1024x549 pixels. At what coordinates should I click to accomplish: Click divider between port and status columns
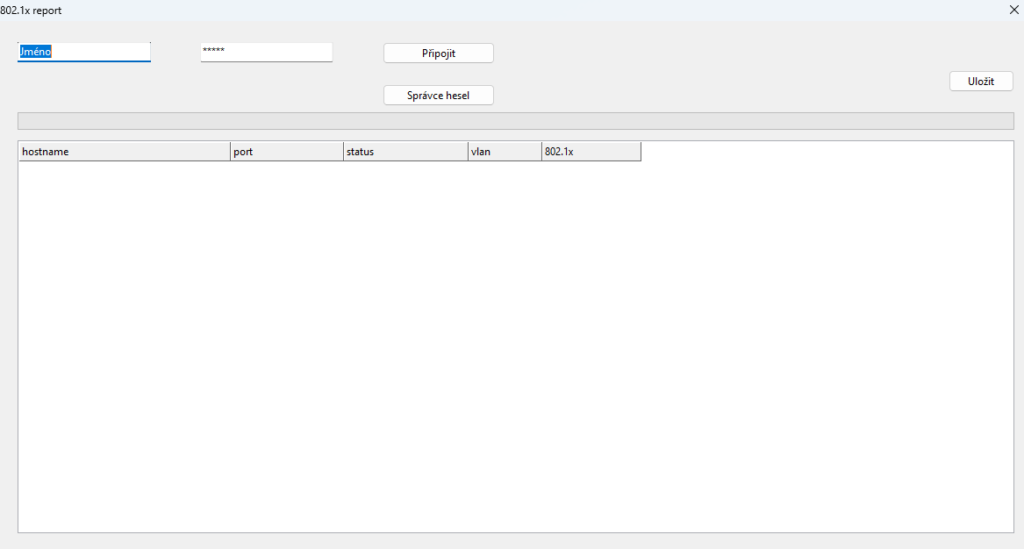click(x=343, y=152)
